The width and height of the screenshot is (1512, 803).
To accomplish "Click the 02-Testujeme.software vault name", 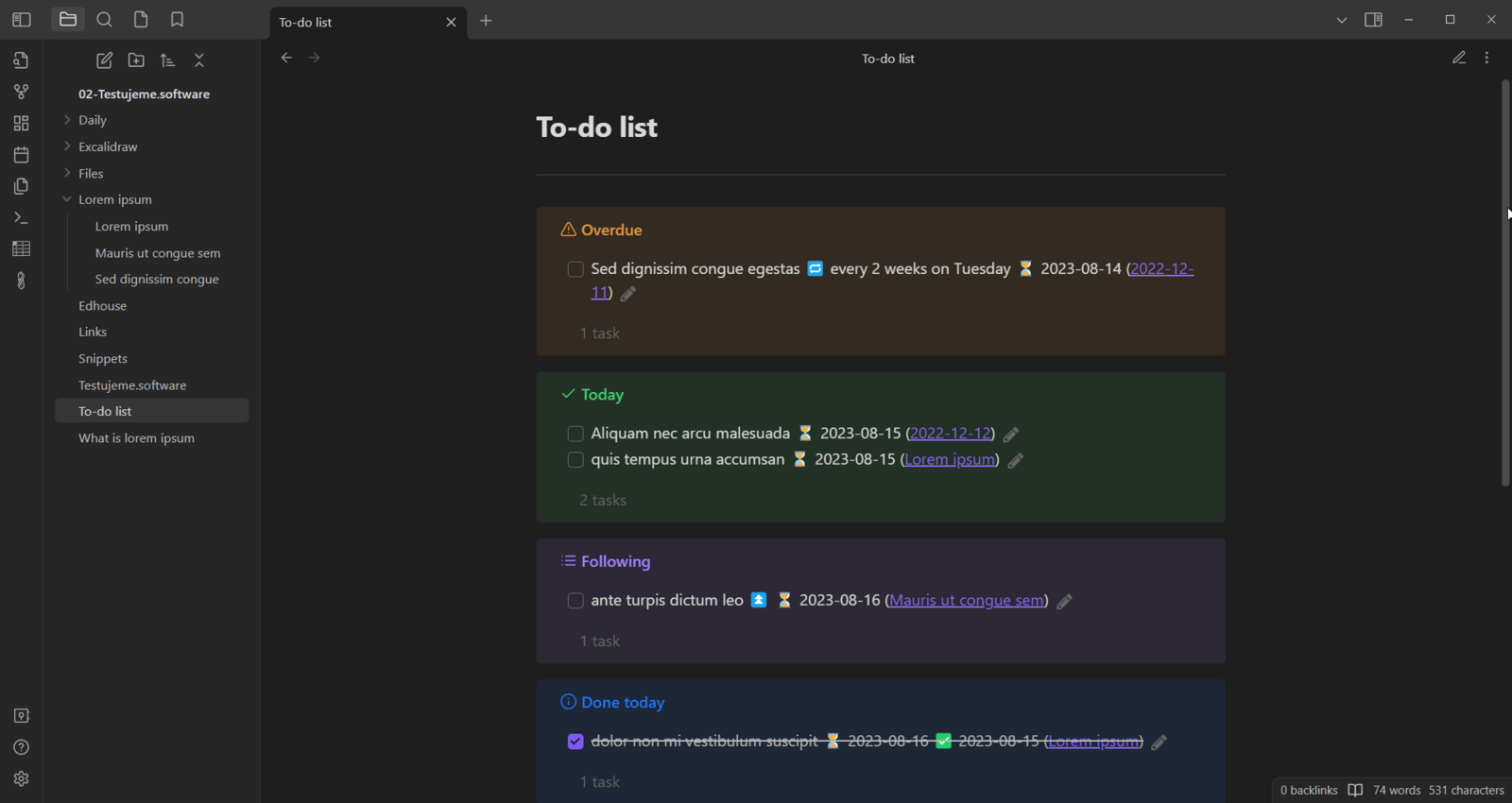I will point(144,94).
